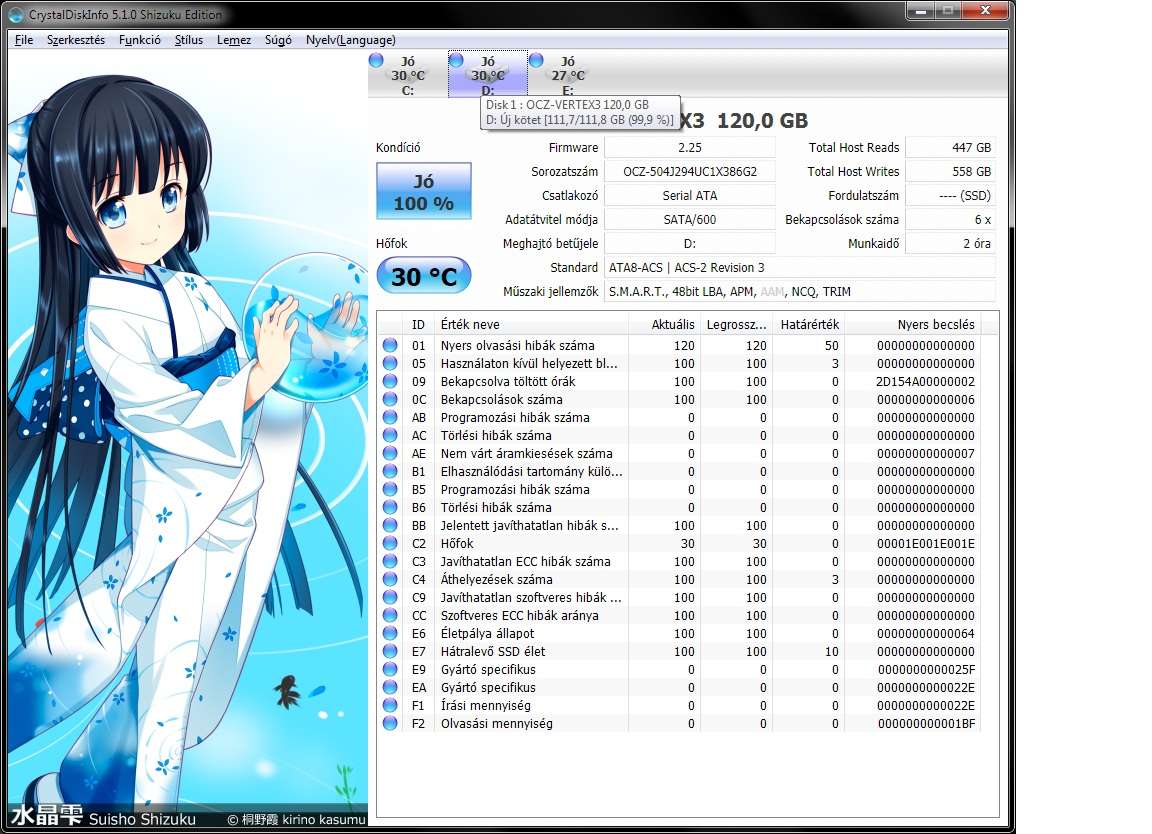The width and height of the screenshot is (1152, 834).
Task: Click the SATA/600 transfer mode field
Action: tap(690, 220)
